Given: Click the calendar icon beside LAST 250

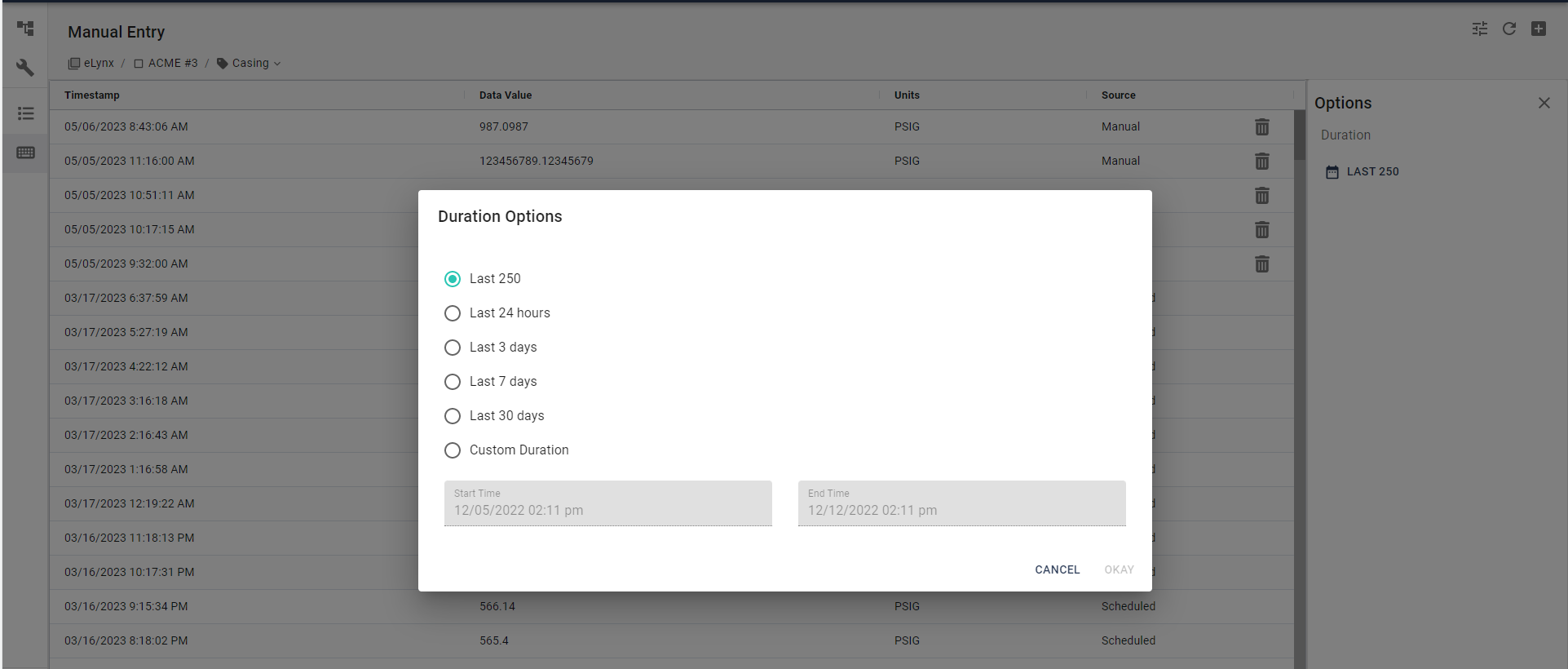Looking at the screenshot, I should pos(1332,172).
